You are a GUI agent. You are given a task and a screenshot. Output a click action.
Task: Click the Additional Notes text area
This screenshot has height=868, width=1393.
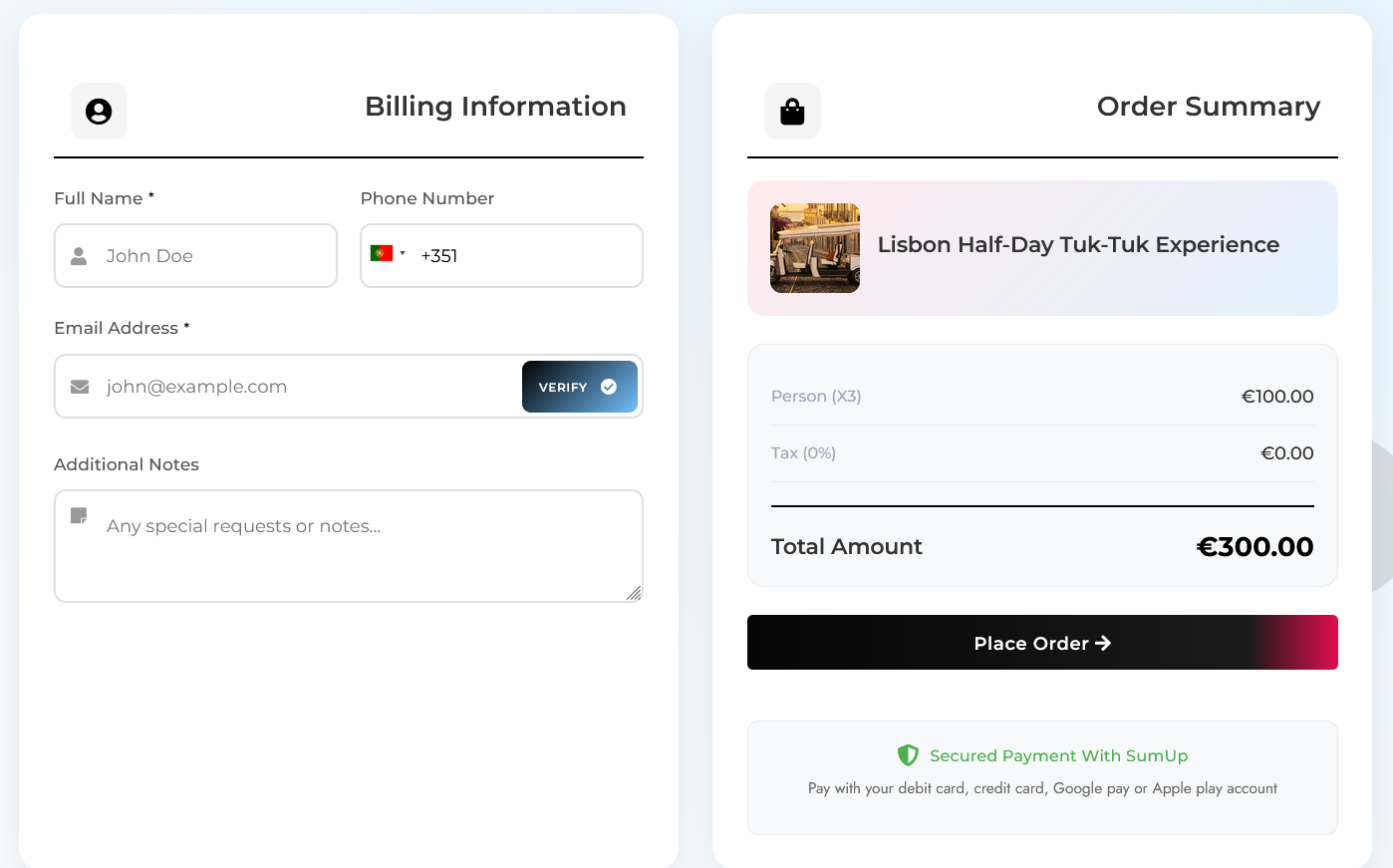point(349,546)
